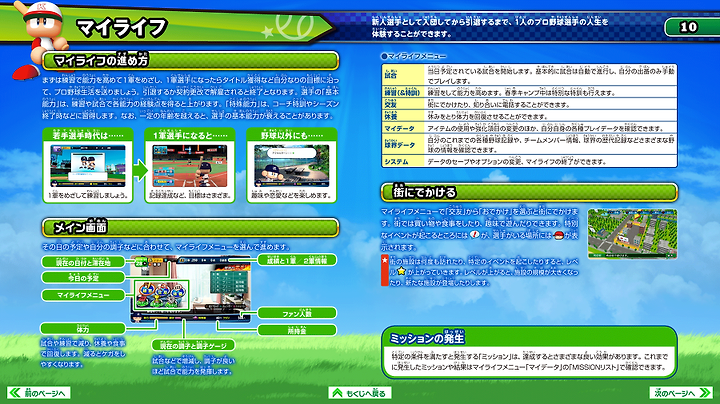The width and height of the screenshot is (720, 404).
Task: Select the 練習(&特訓) row in the menu table
Action: click(x=529, y=92)
